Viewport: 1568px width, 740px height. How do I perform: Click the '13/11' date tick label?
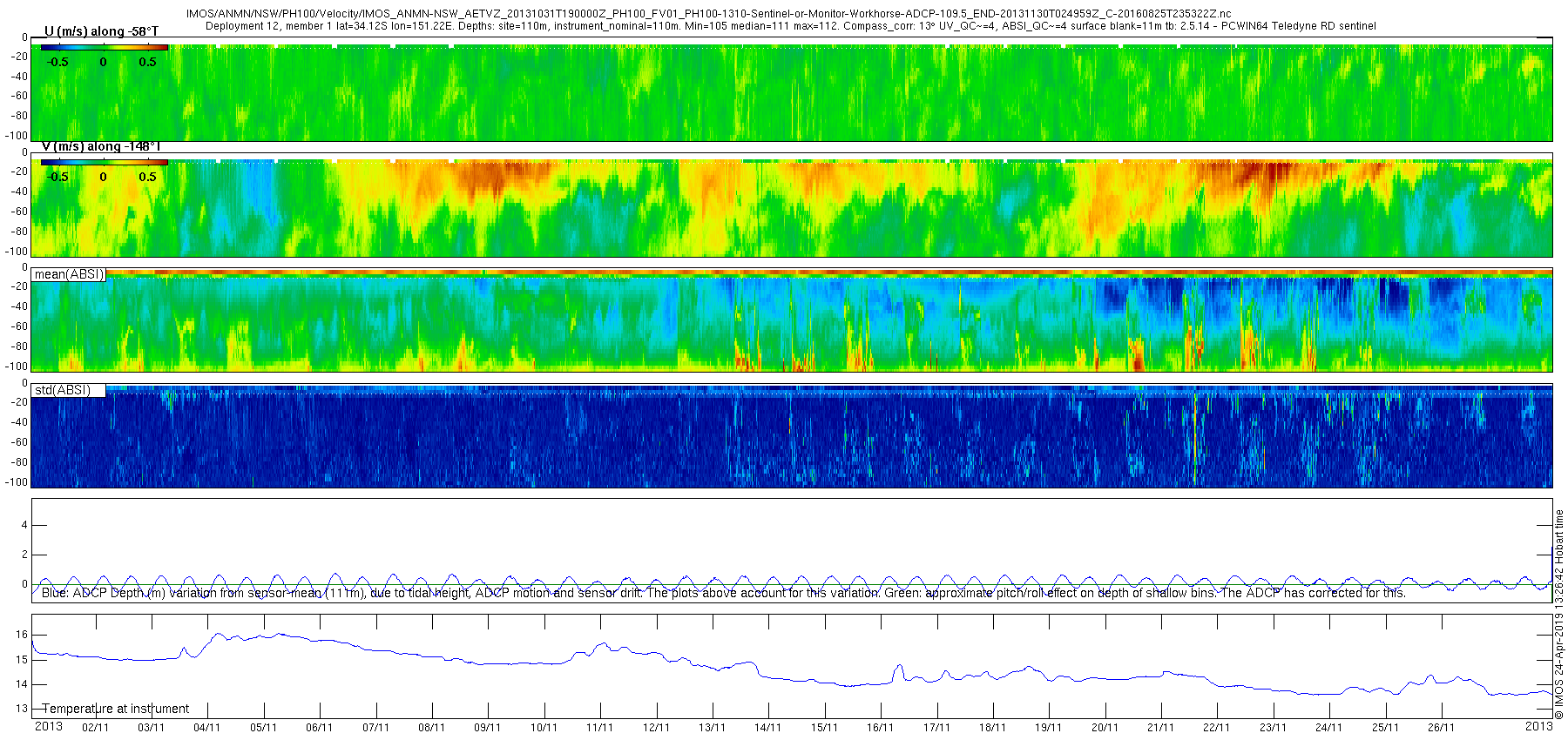point(712,728)
